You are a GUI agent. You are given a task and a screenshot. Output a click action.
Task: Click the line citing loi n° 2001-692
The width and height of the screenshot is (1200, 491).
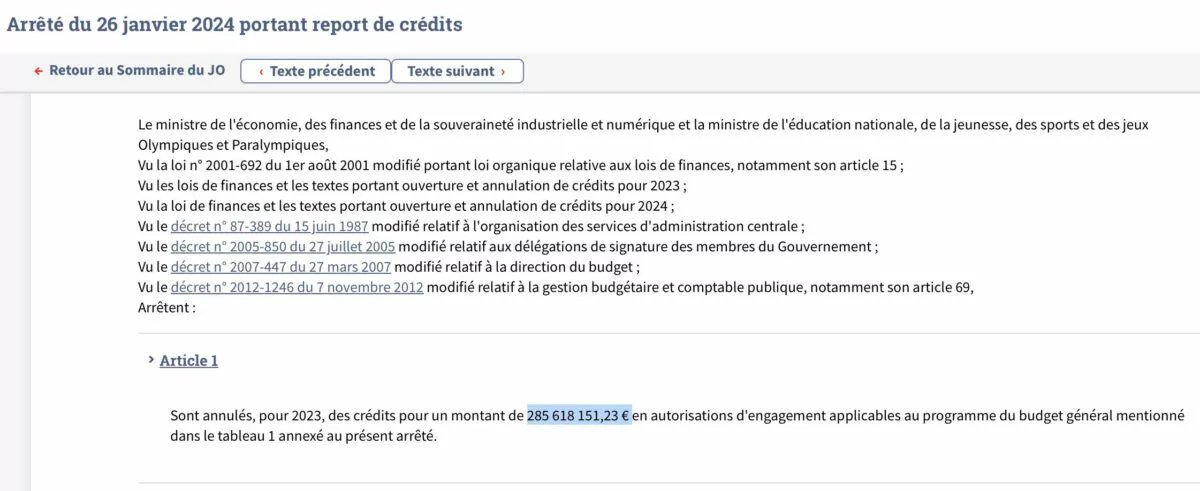[x=520, y=165]
